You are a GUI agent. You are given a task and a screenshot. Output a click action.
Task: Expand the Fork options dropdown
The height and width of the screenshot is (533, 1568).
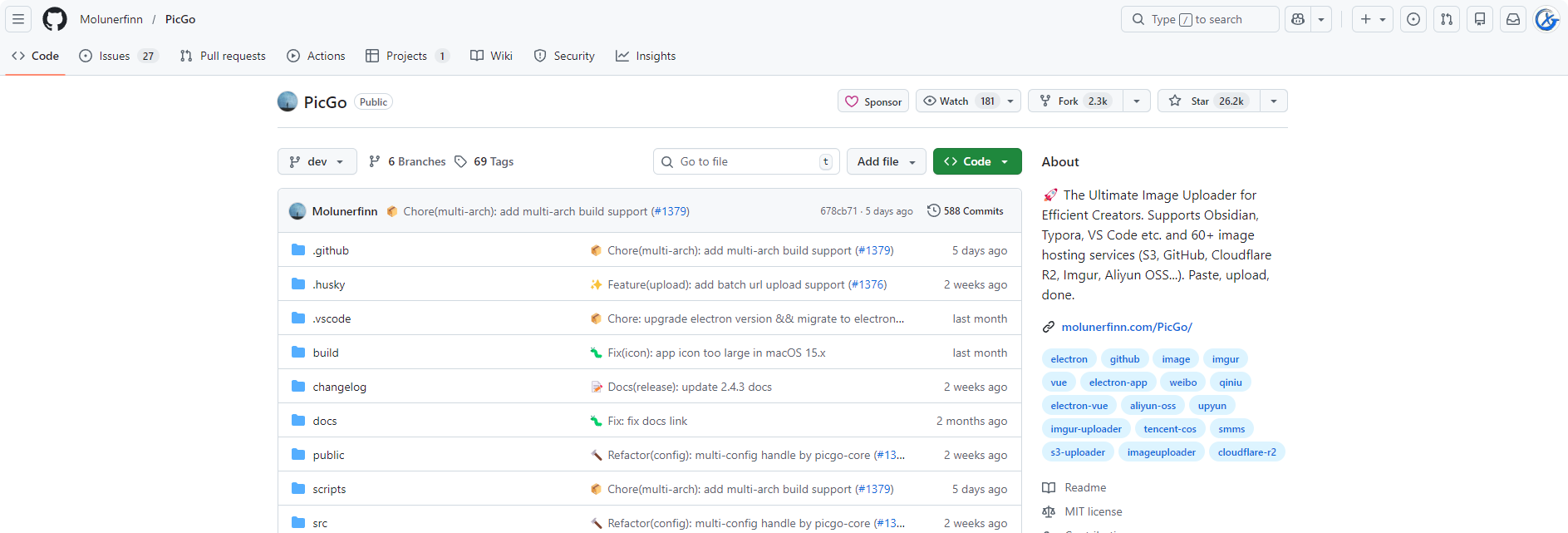tap(1137, 101)
